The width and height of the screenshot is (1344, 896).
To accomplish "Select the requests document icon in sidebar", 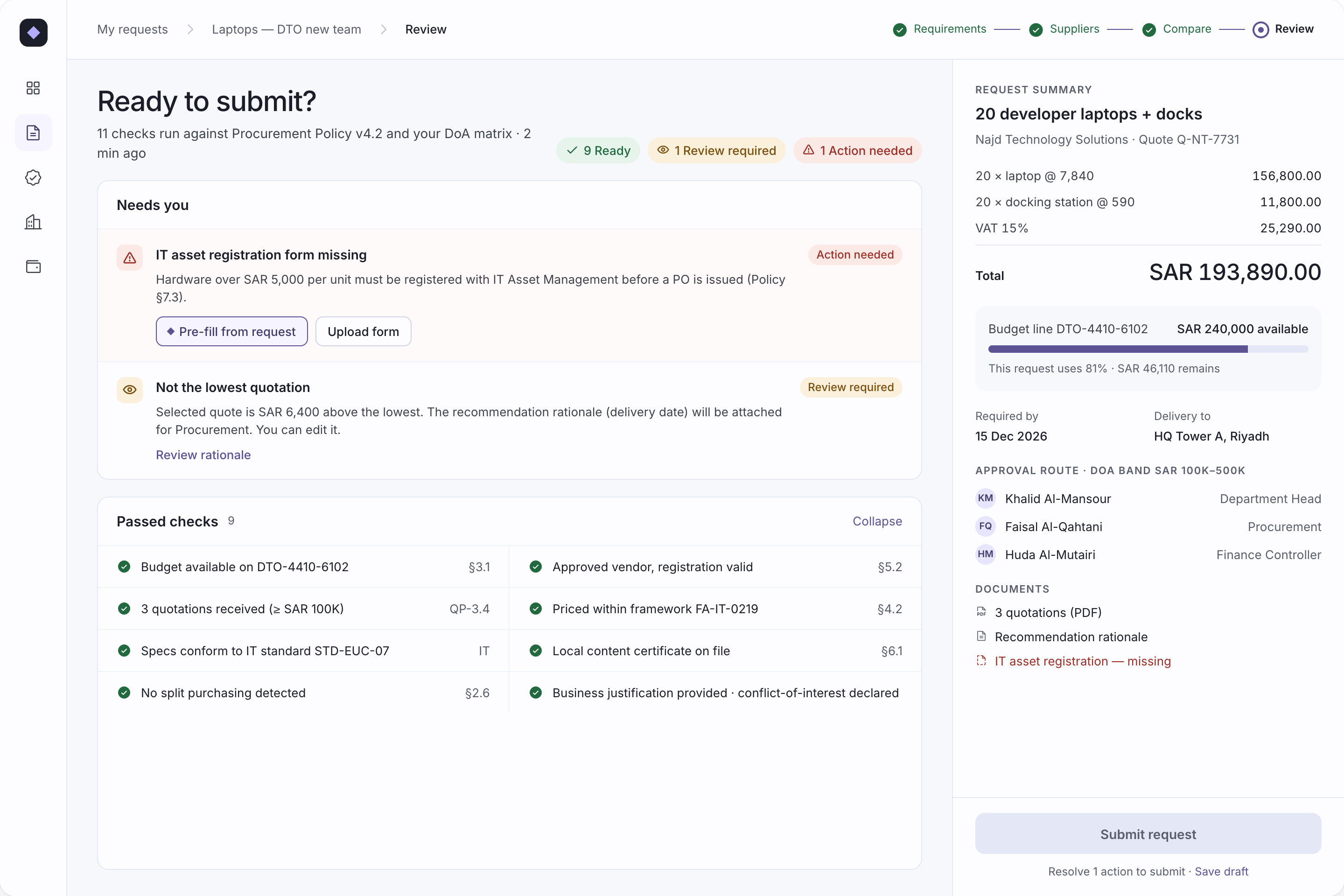I will pos(33,133).
